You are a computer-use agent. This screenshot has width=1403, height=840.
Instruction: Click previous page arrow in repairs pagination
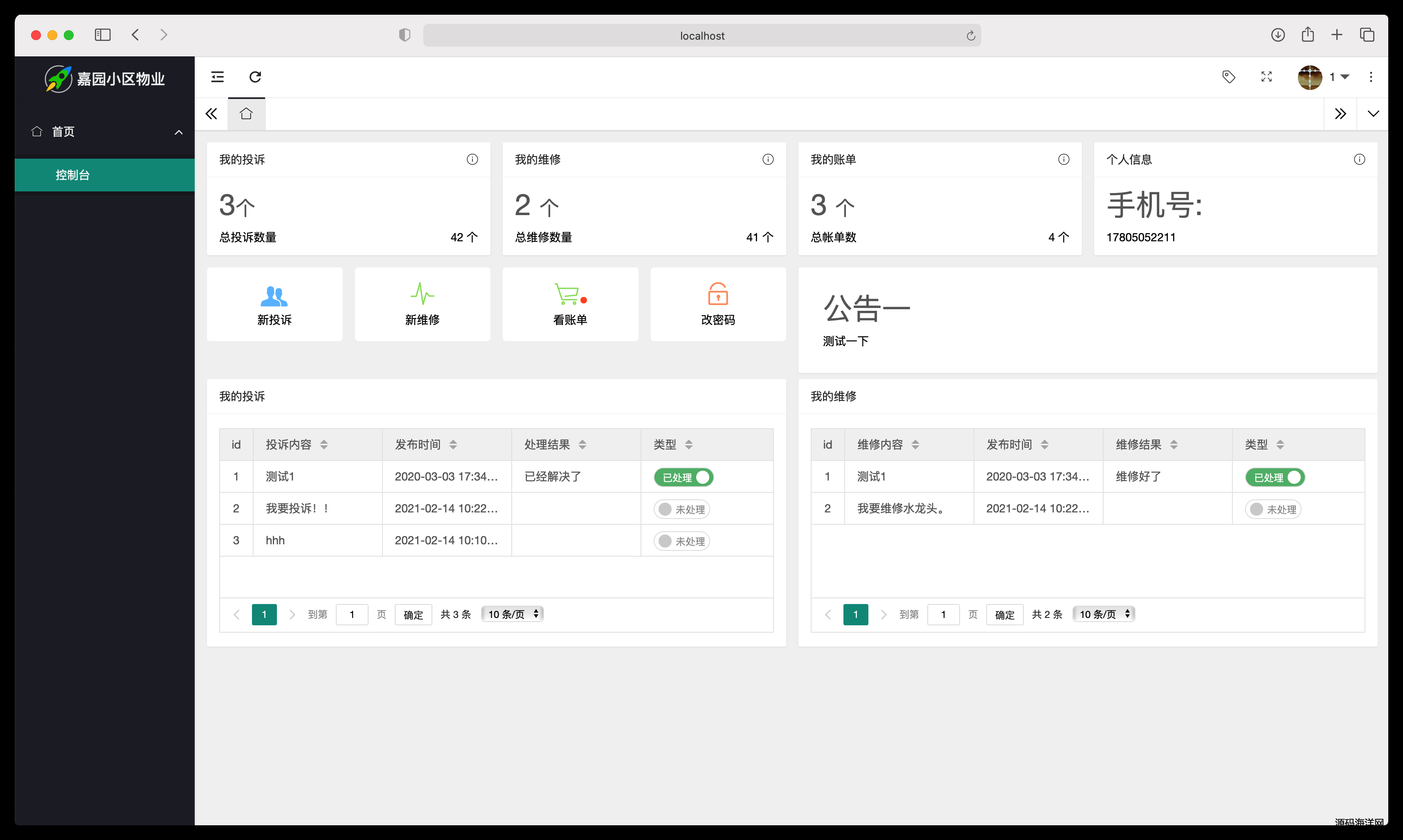pos(828,615)
